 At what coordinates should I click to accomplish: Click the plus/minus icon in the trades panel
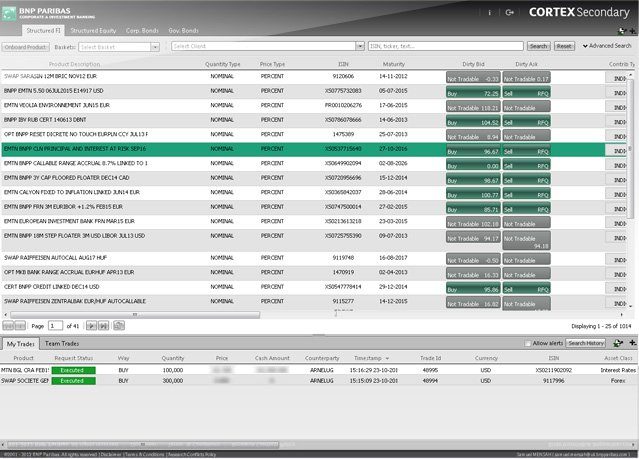(x=632, y=343)
